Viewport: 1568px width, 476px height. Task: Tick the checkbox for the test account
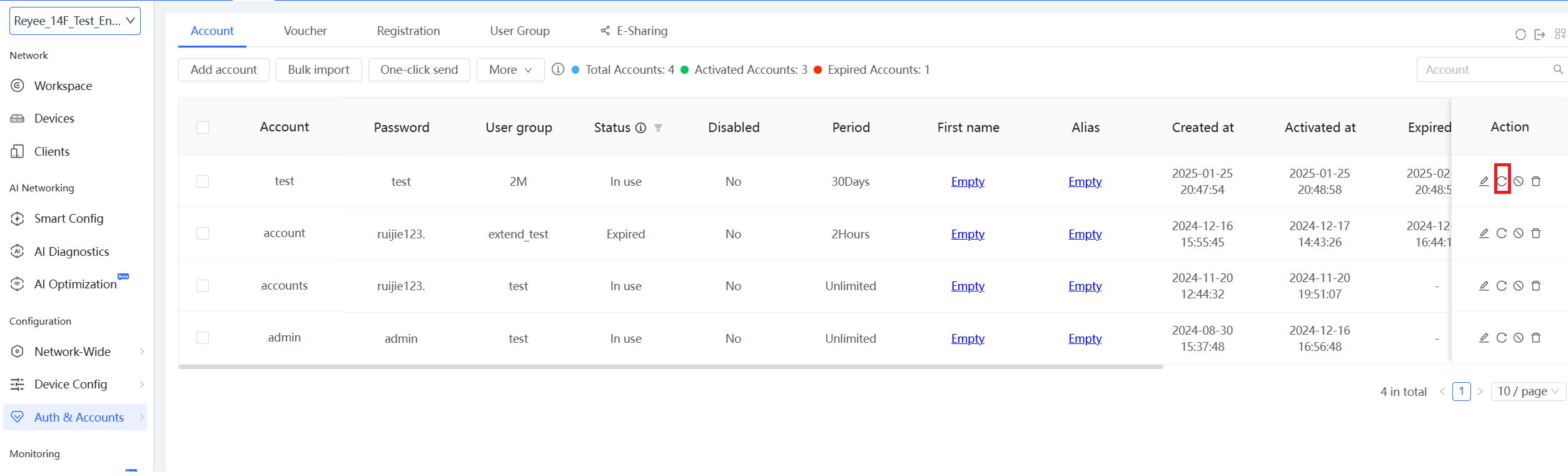[203, 181]
